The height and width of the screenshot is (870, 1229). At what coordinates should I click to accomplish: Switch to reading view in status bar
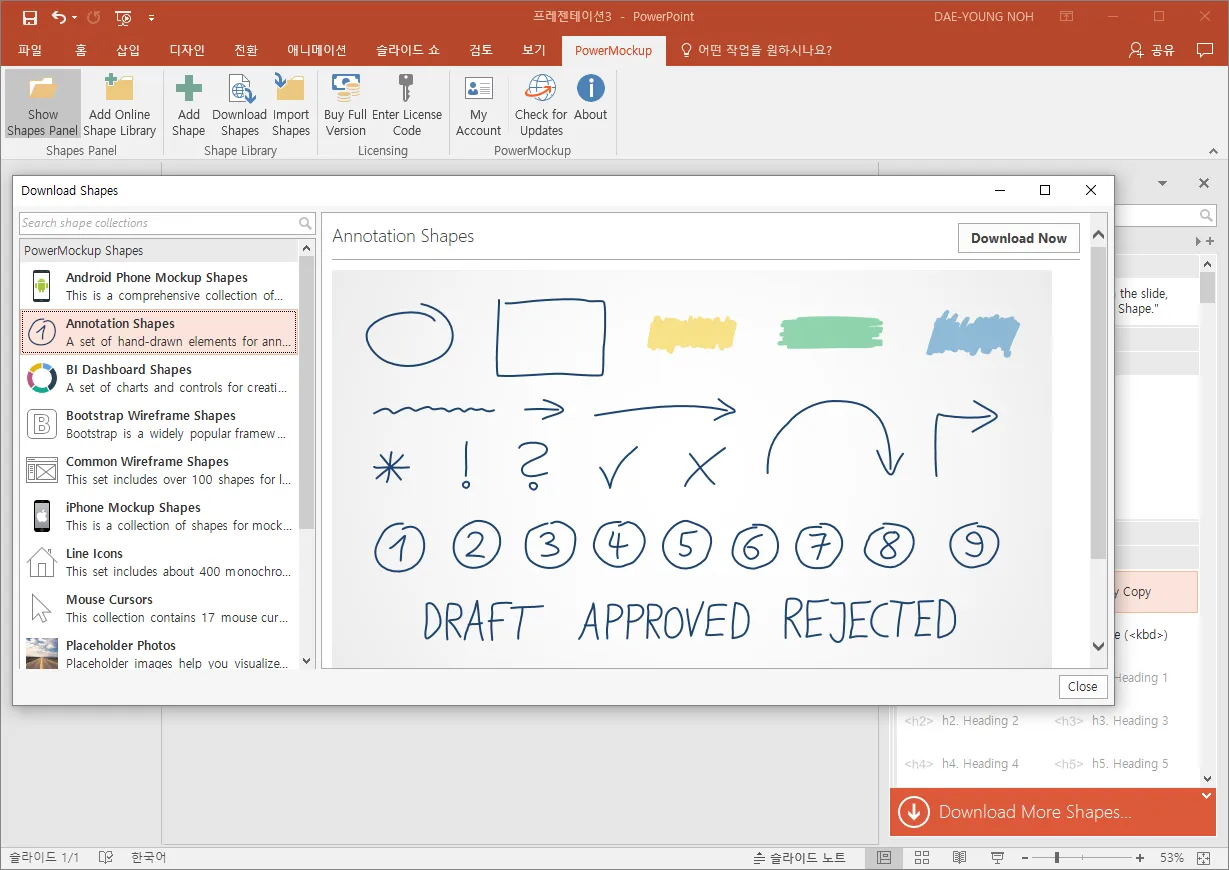959,858
